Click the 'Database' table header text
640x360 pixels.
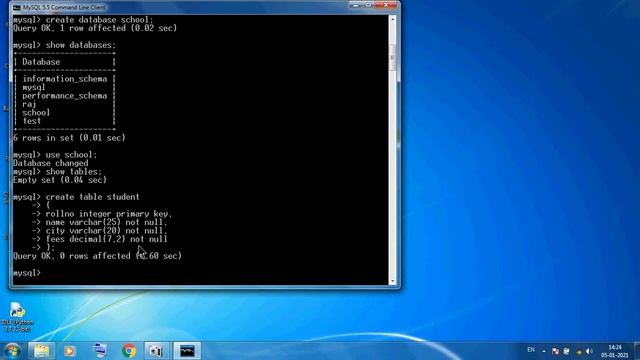(x=41, y=62)
